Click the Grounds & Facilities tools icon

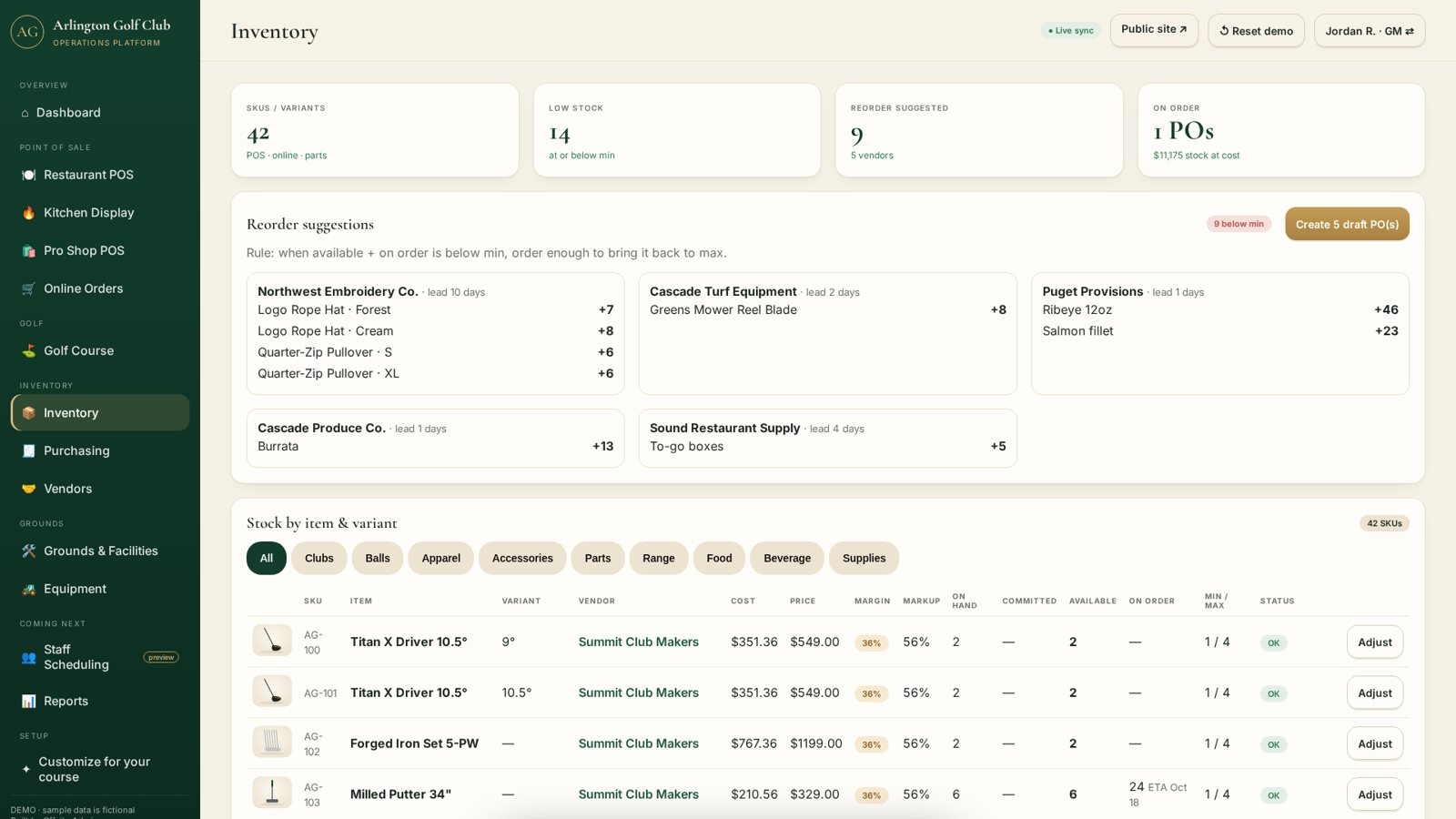[x=28, y=551]
